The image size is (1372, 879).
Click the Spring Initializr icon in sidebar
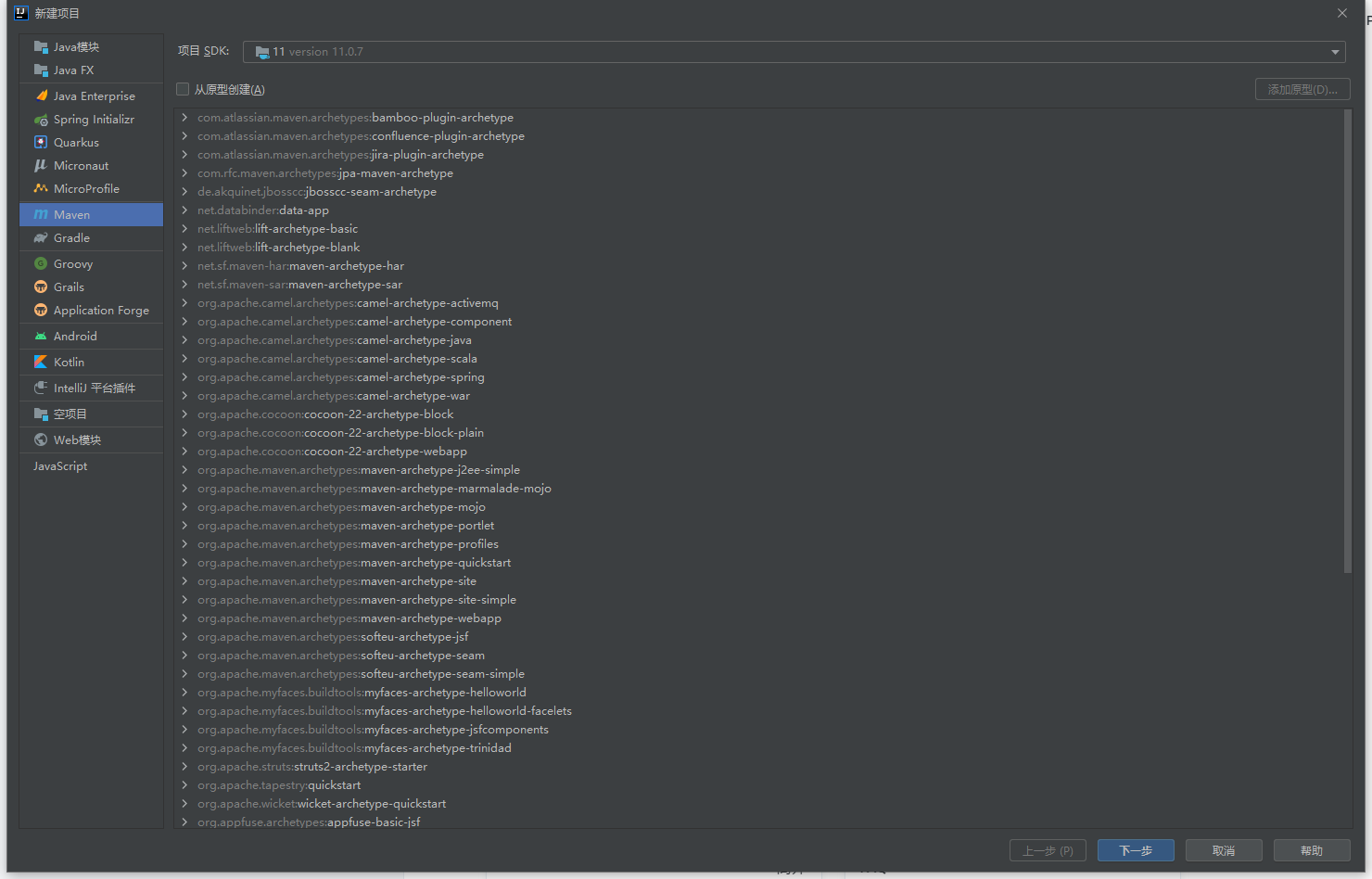[41, 120]
